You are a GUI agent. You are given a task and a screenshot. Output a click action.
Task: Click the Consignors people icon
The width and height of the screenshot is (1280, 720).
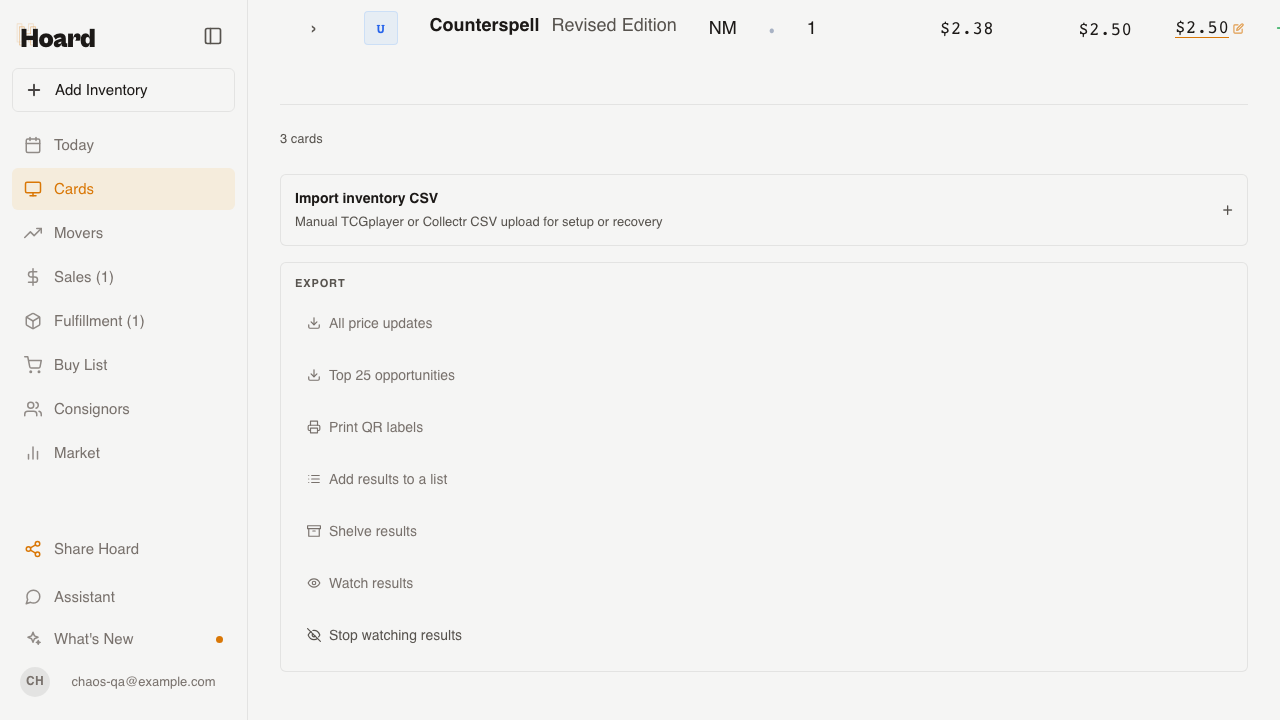tap(33, 409)
